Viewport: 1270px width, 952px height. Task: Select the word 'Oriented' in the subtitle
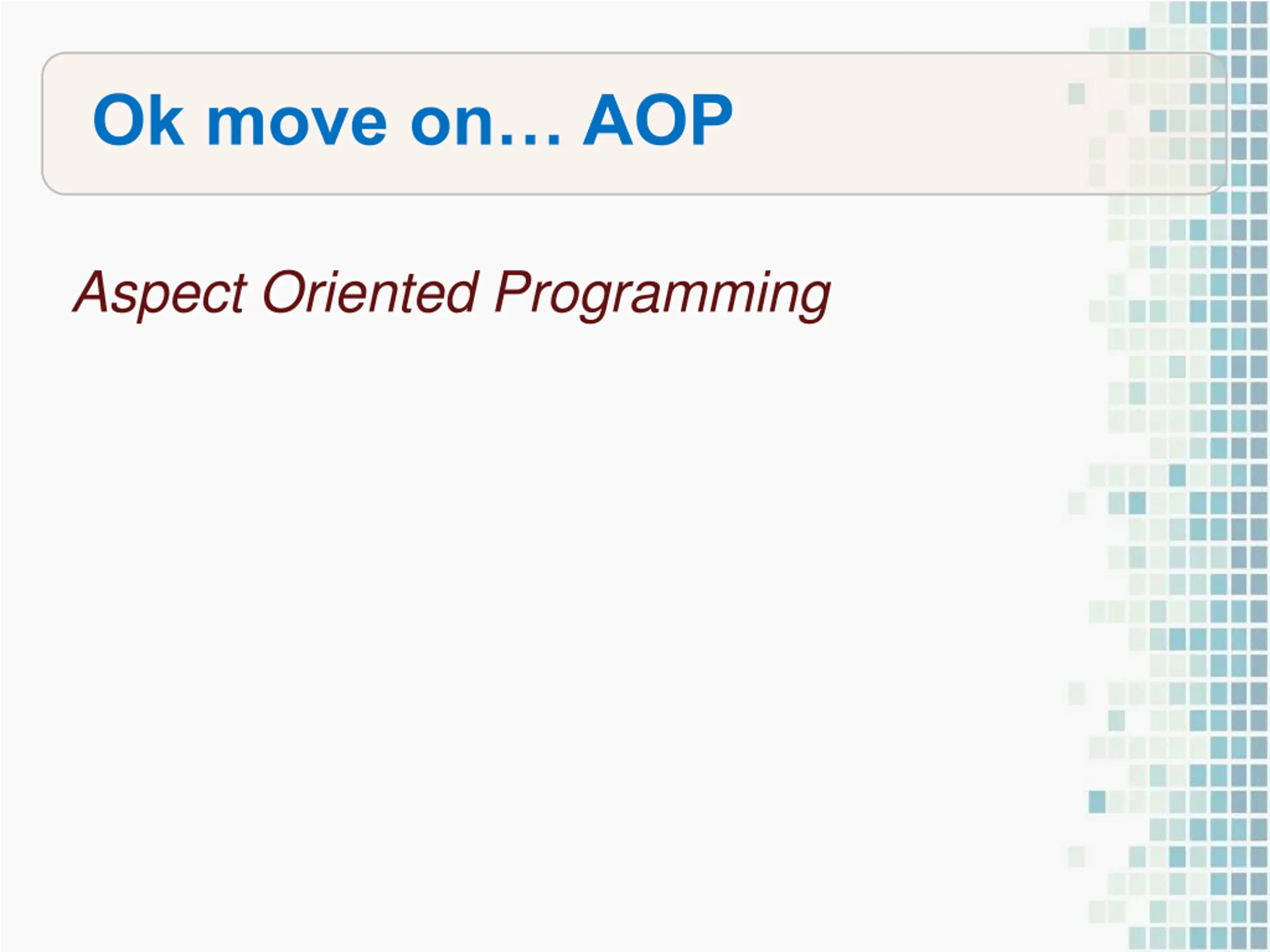[x=370, y=292]
